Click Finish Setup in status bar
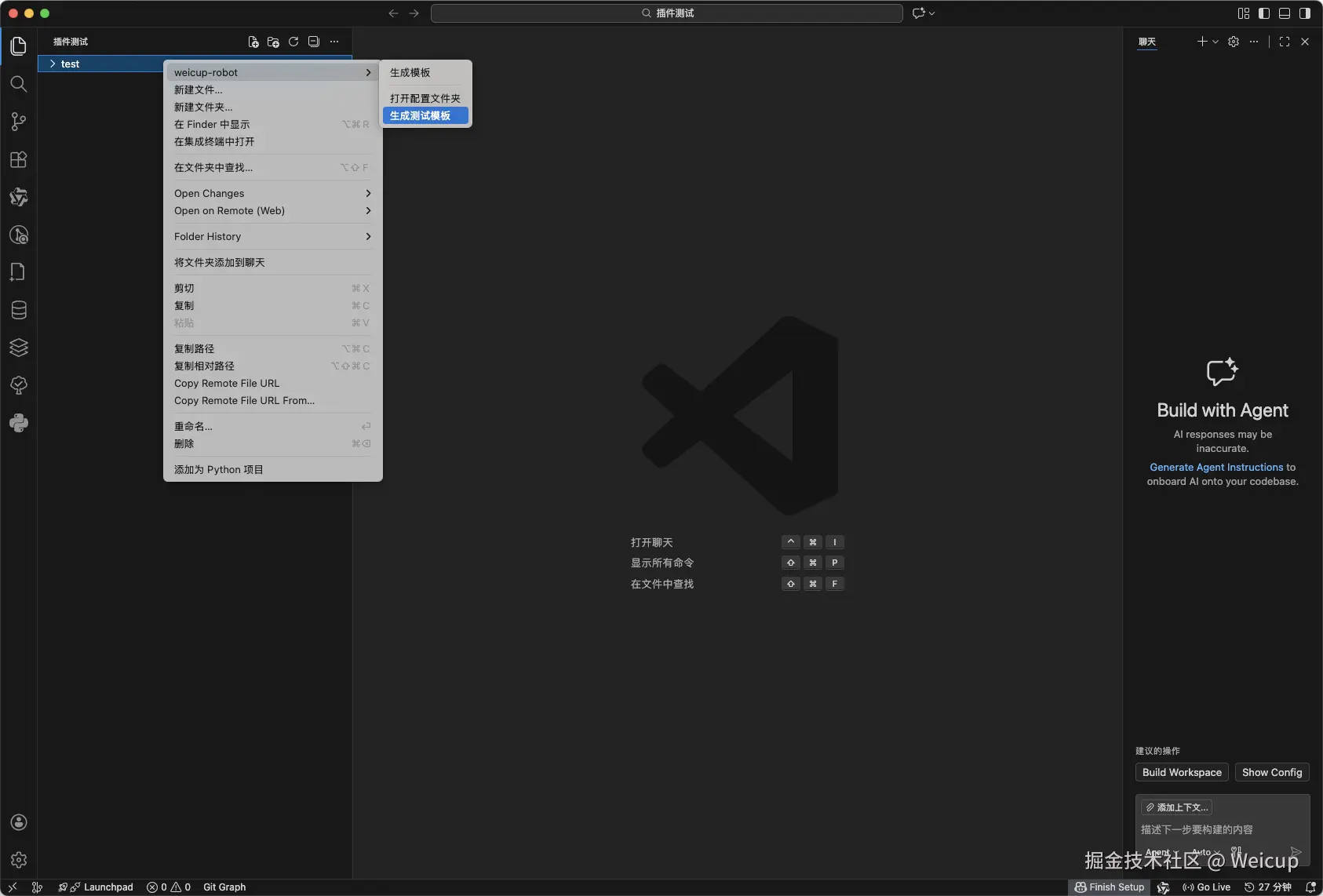This screenshot has width=1323, height=896. coord(1110,887)
